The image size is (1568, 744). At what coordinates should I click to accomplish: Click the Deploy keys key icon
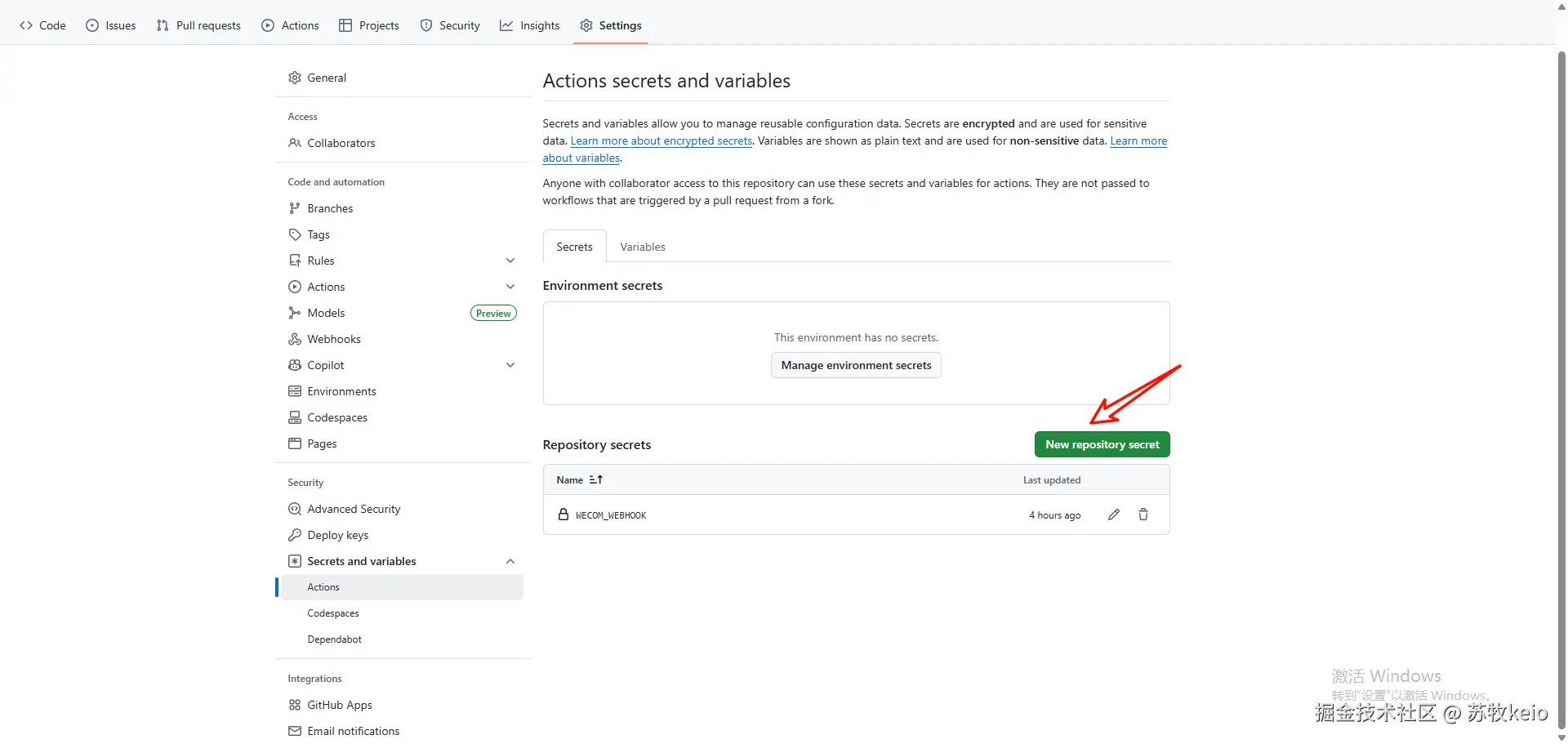point(295,535)
